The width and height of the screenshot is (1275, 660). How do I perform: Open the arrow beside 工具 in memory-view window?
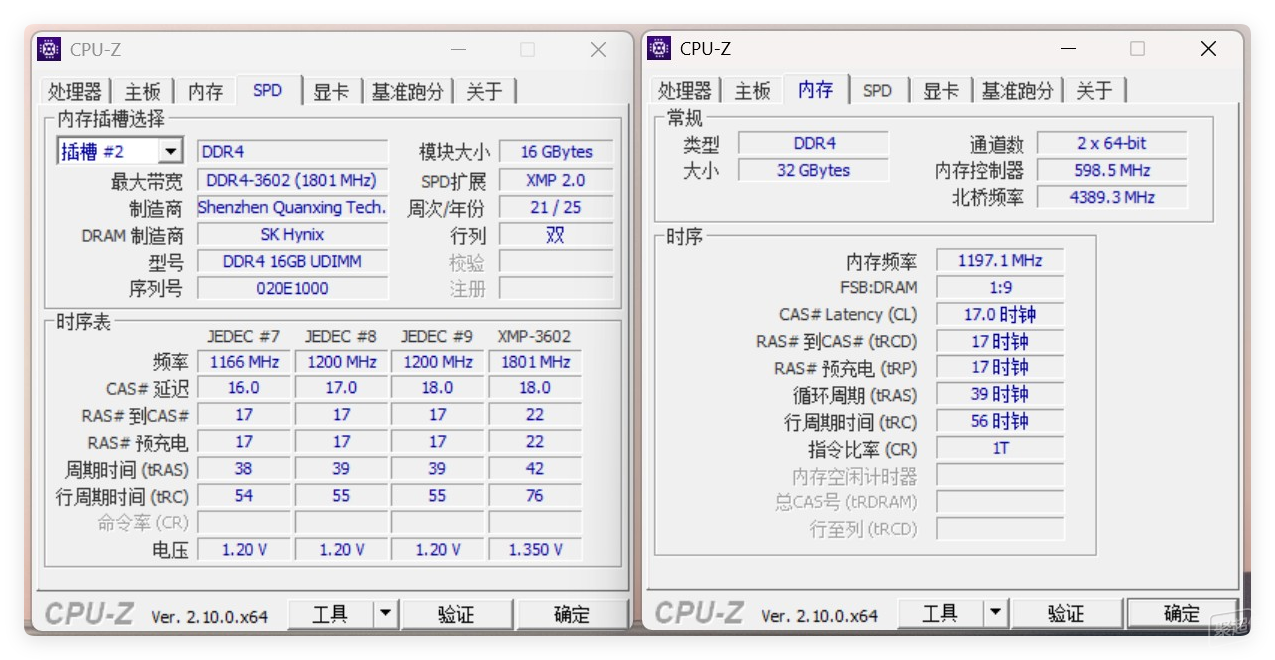click(x=996, y=613)
